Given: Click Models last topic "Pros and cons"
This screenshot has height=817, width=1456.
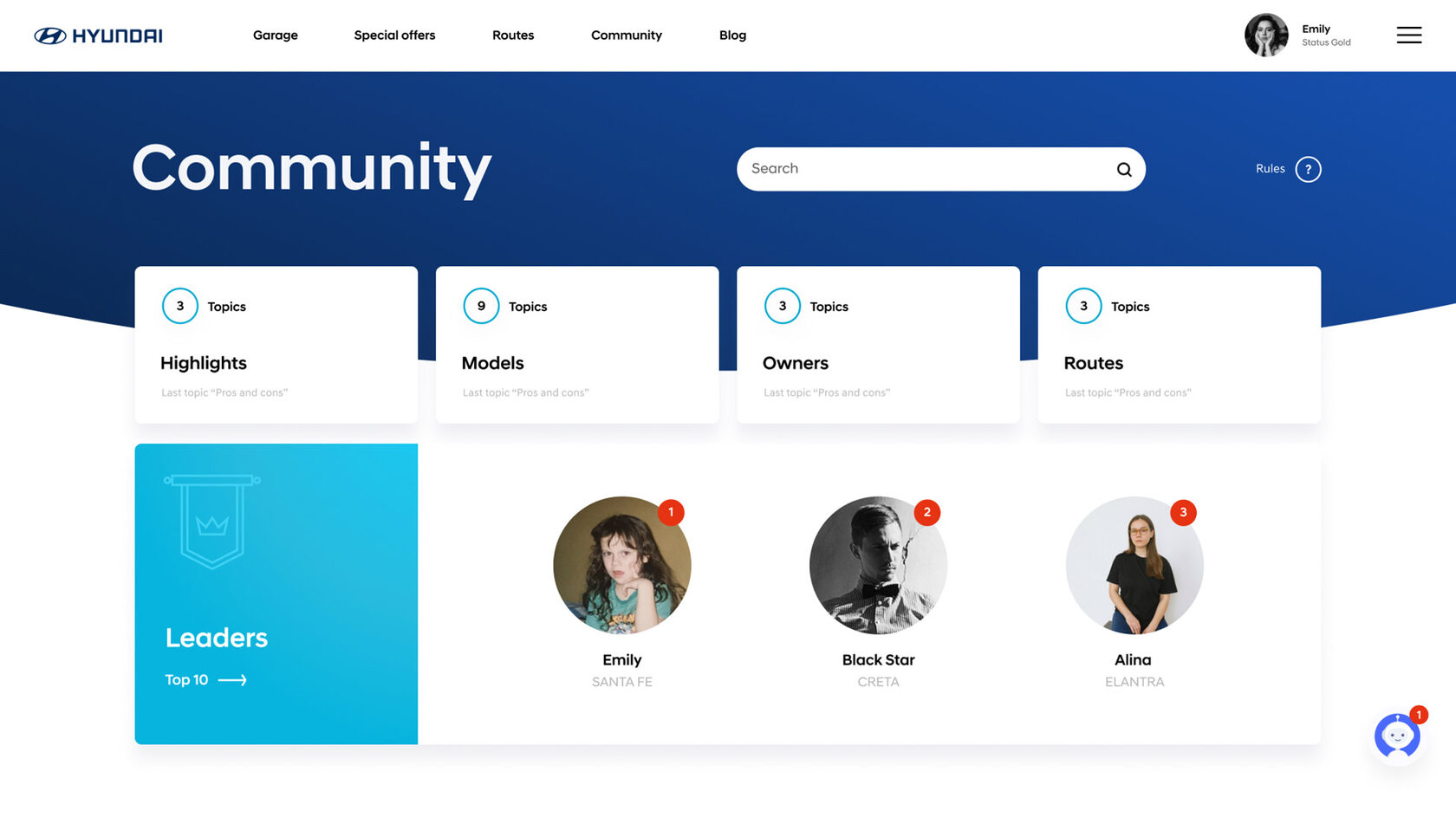Looking at the screenshot, I should [526, 392].
